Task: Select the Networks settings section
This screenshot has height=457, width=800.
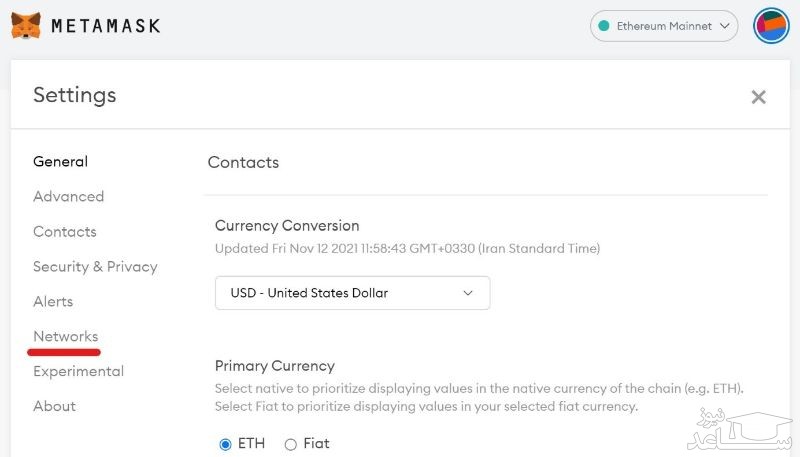Action: tap(66, 337)
